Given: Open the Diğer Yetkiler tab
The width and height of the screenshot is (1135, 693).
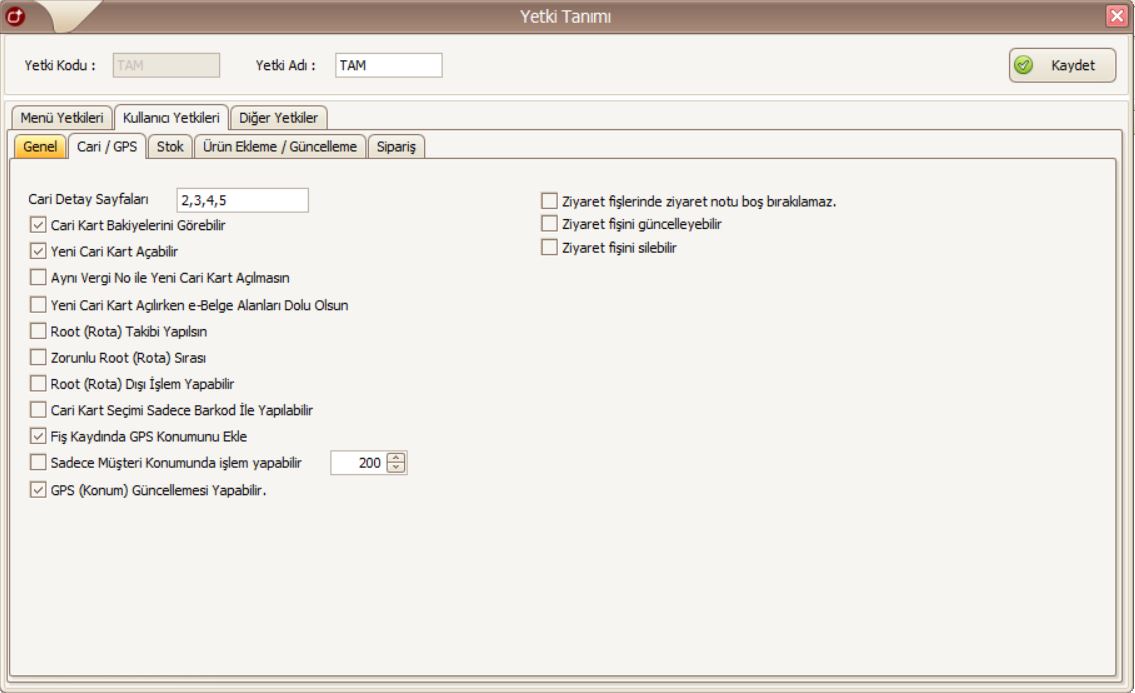Looking at the screenshot, I should tap(279, 118).
